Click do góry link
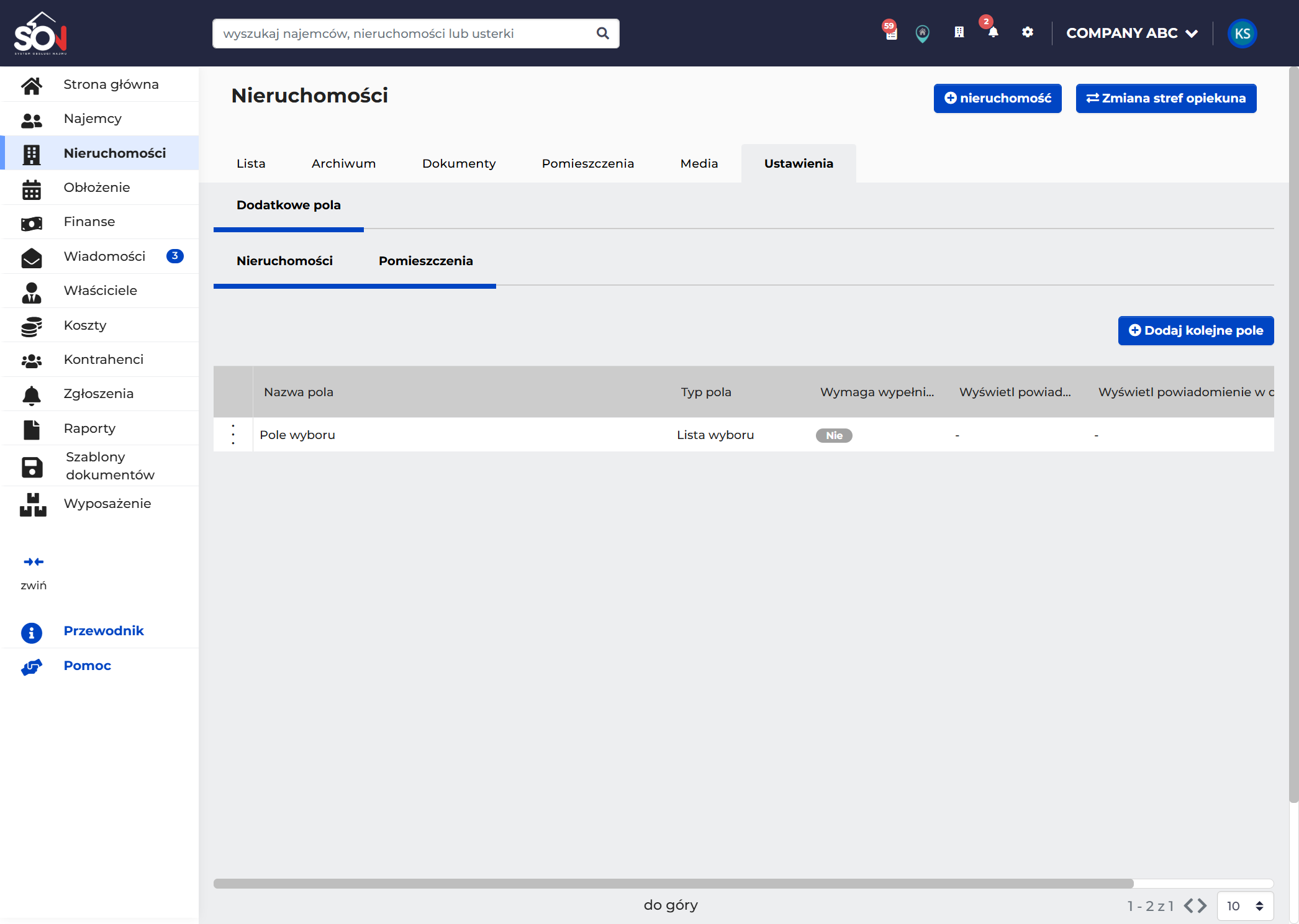This screenshot has height=924, width=1299. [x=671, y=905]
